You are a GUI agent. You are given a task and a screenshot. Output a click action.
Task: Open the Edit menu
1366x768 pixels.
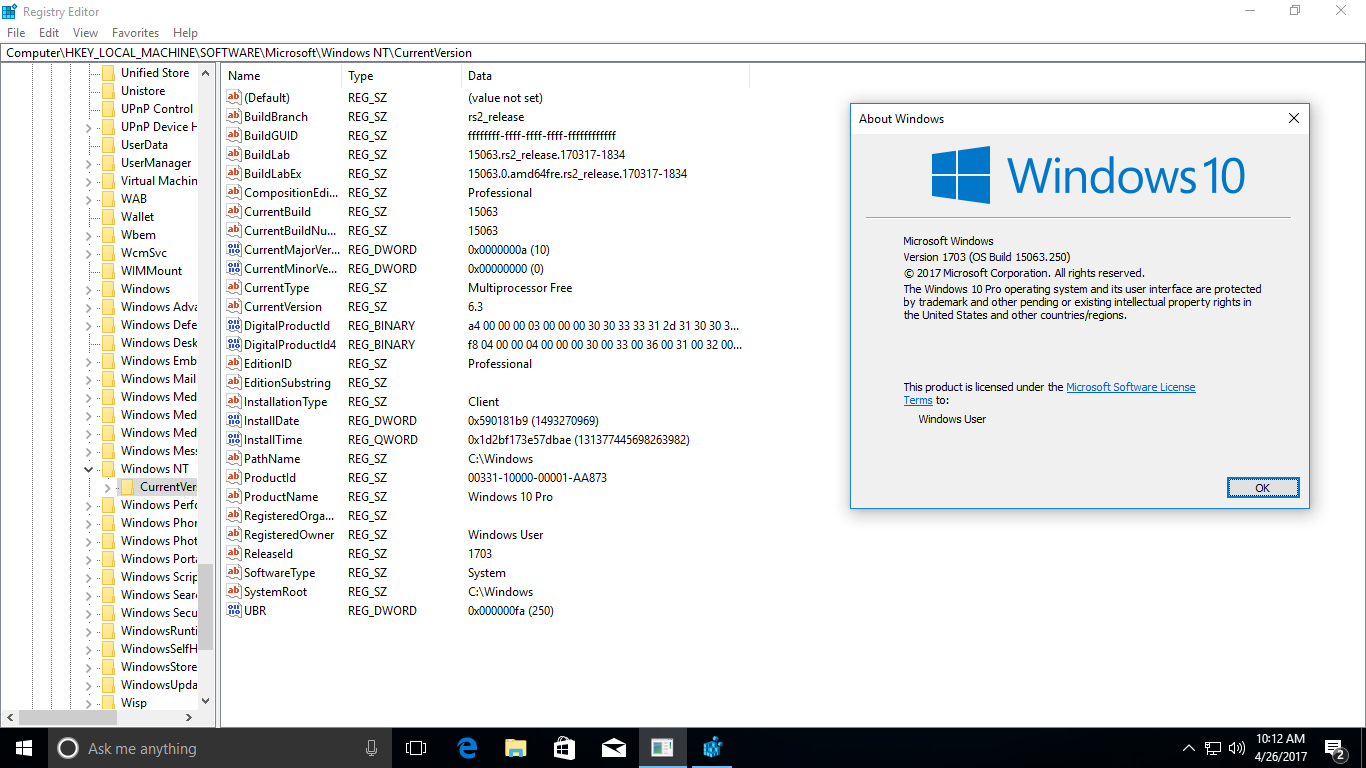coord(49,33)
